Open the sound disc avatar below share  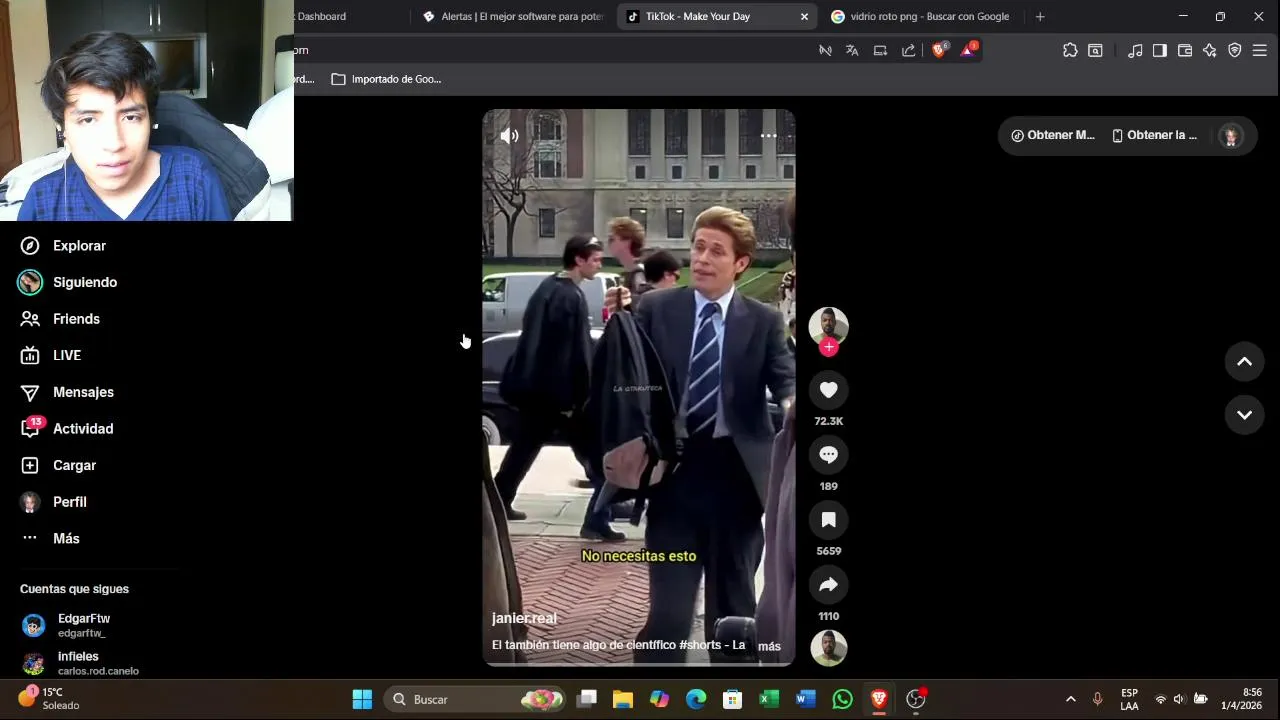[828, 648]
